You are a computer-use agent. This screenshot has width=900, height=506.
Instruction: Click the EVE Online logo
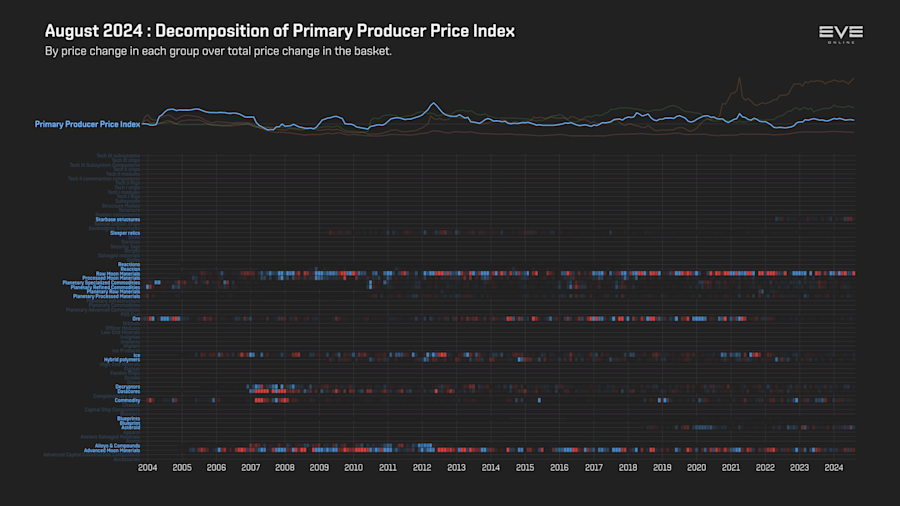841,34
